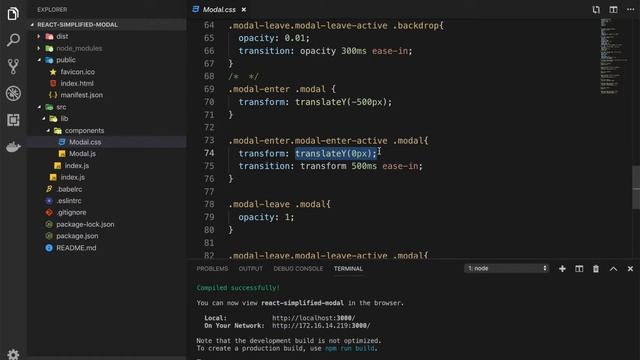Click the http://localhost:3000/ link in terminal
The image size is (640, 360).
point(313,318)
